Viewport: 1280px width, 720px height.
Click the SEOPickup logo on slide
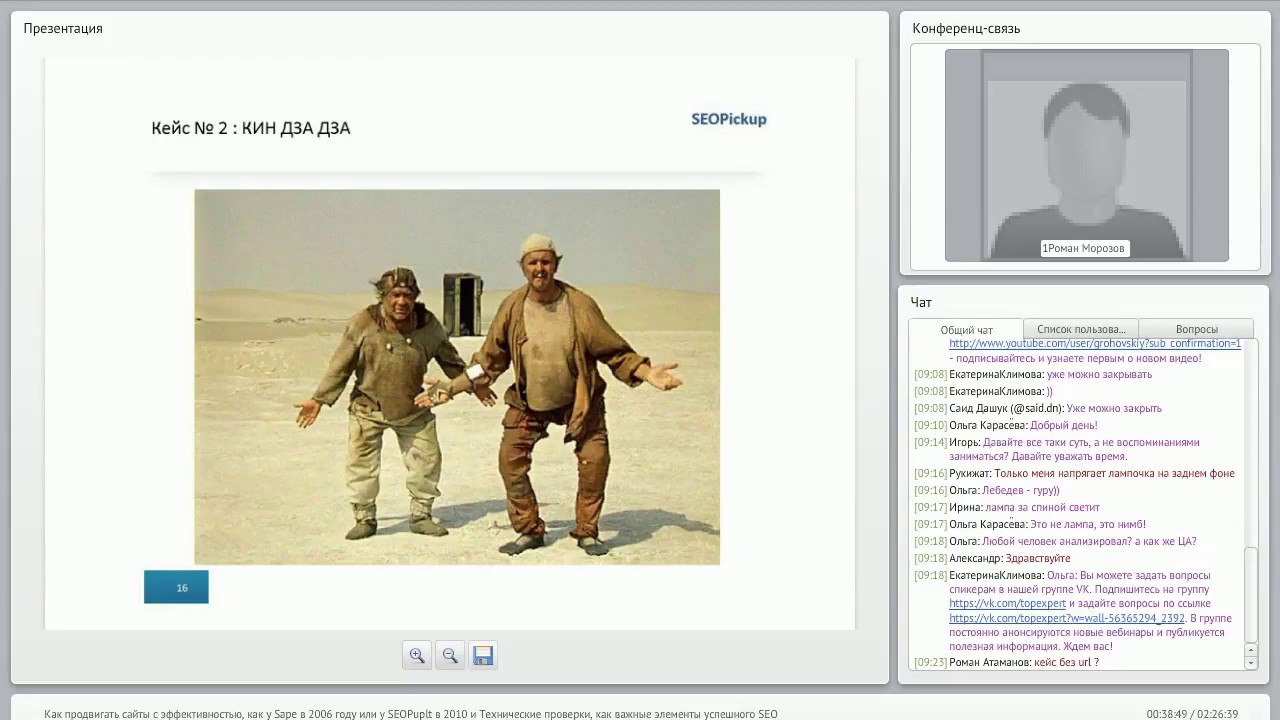[x=729, y=119]
